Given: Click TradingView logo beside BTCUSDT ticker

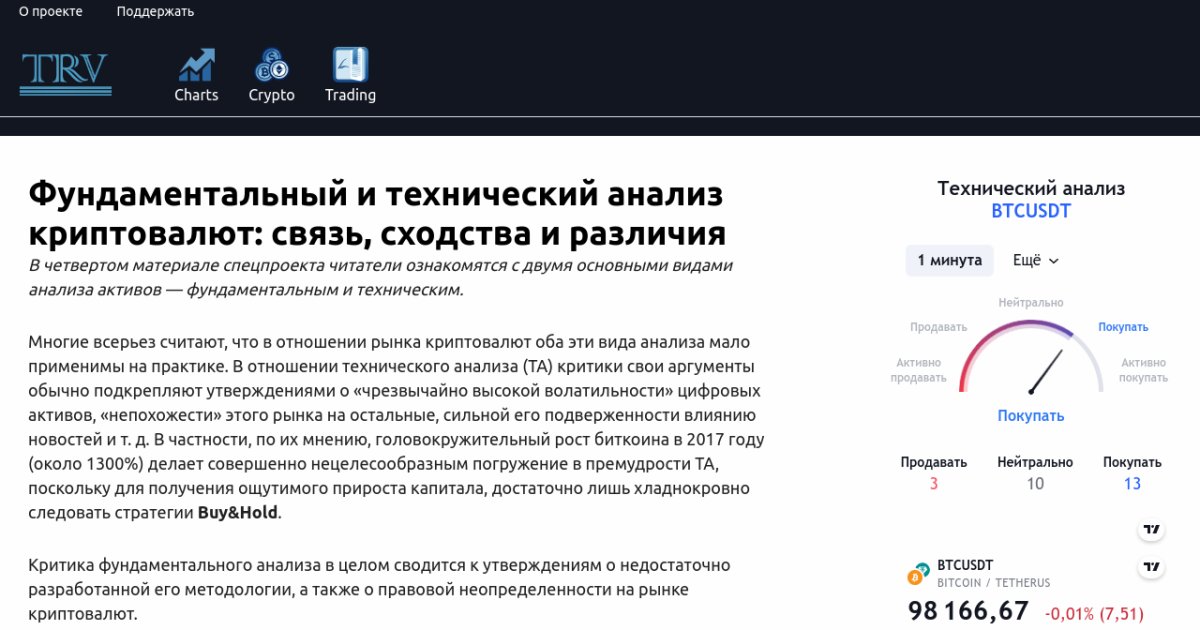Looking at the screenshot, I should pos(1151,567).
